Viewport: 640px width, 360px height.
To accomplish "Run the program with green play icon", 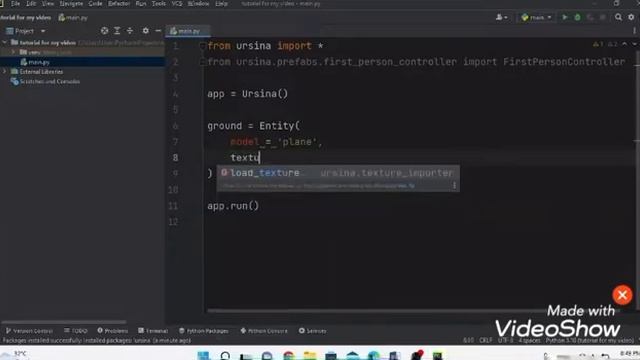I will (565, 18).
